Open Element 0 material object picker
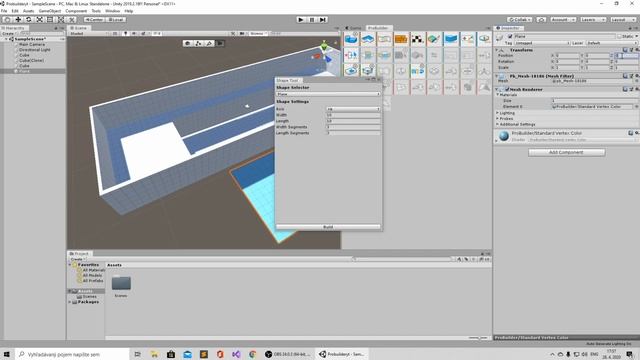 click(x=636, y=107)
